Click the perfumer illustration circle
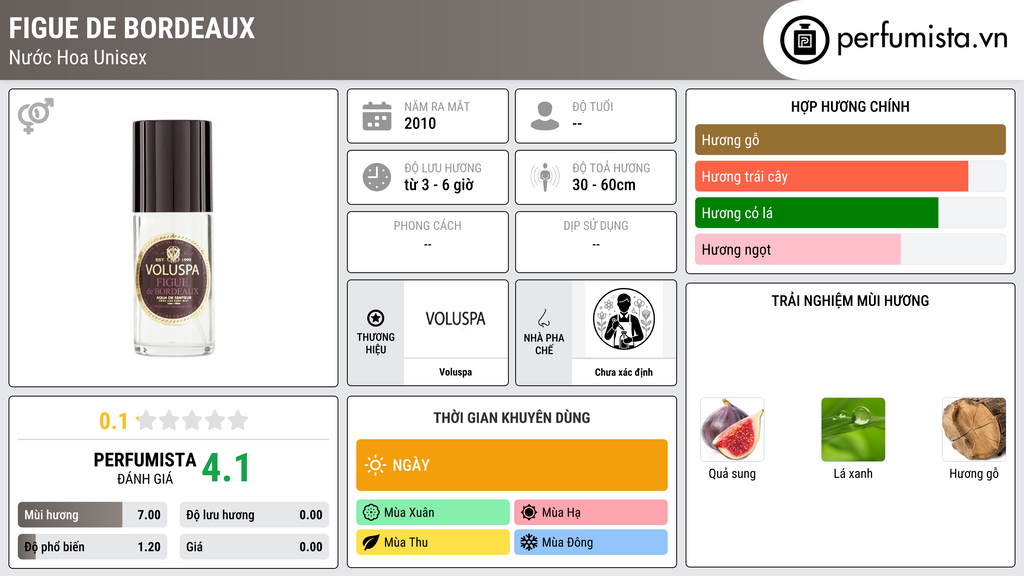 click(624, 319)
